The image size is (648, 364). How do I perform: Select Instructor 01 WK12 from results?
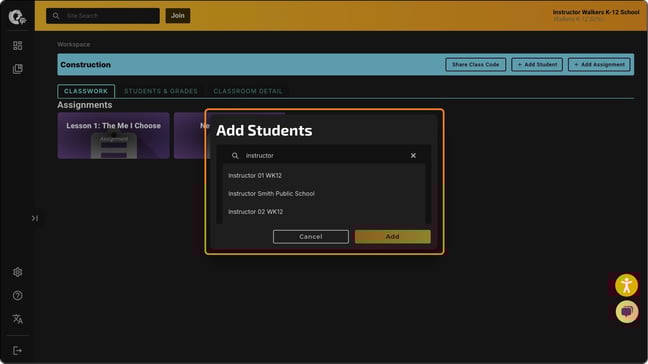pyautogui.click(x=324, y=176)
